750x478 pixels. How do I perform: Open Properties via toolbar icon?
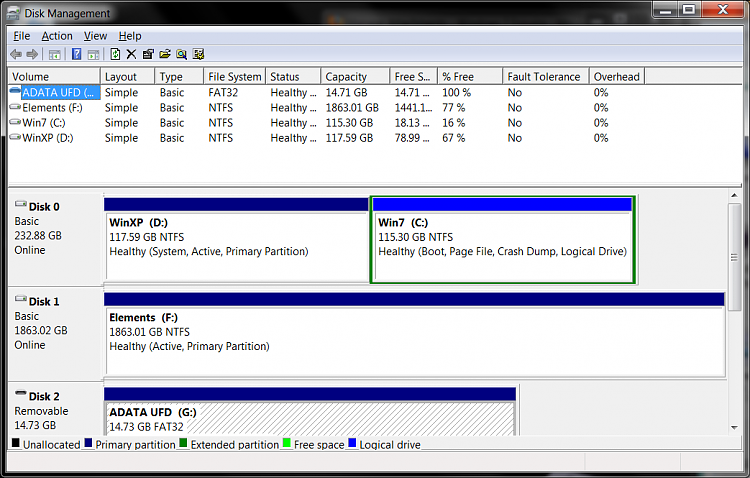coord(148,54)
